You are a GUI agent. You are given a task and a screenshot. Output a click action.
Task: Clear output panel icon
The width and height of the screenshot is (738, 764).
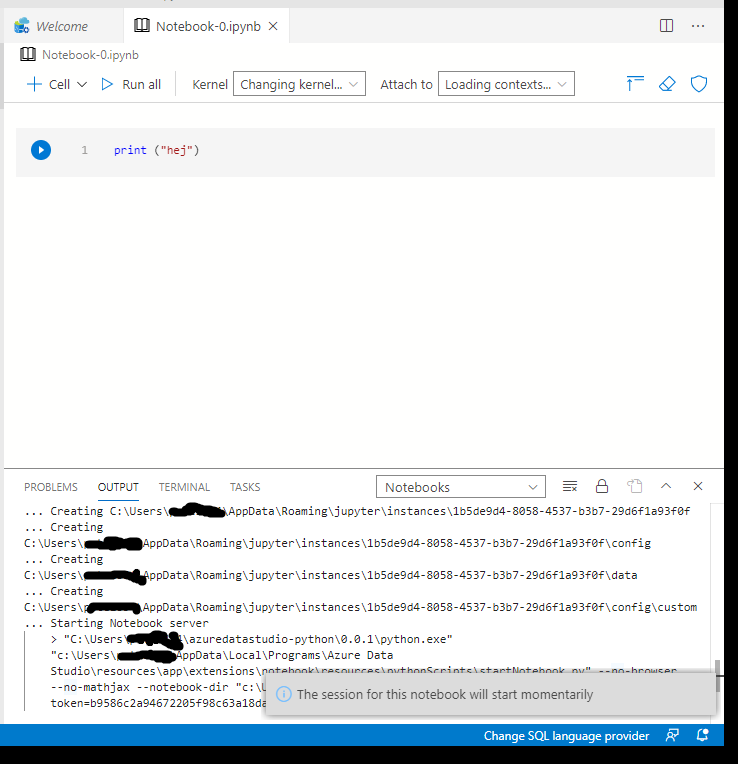[x=570, y=486]
